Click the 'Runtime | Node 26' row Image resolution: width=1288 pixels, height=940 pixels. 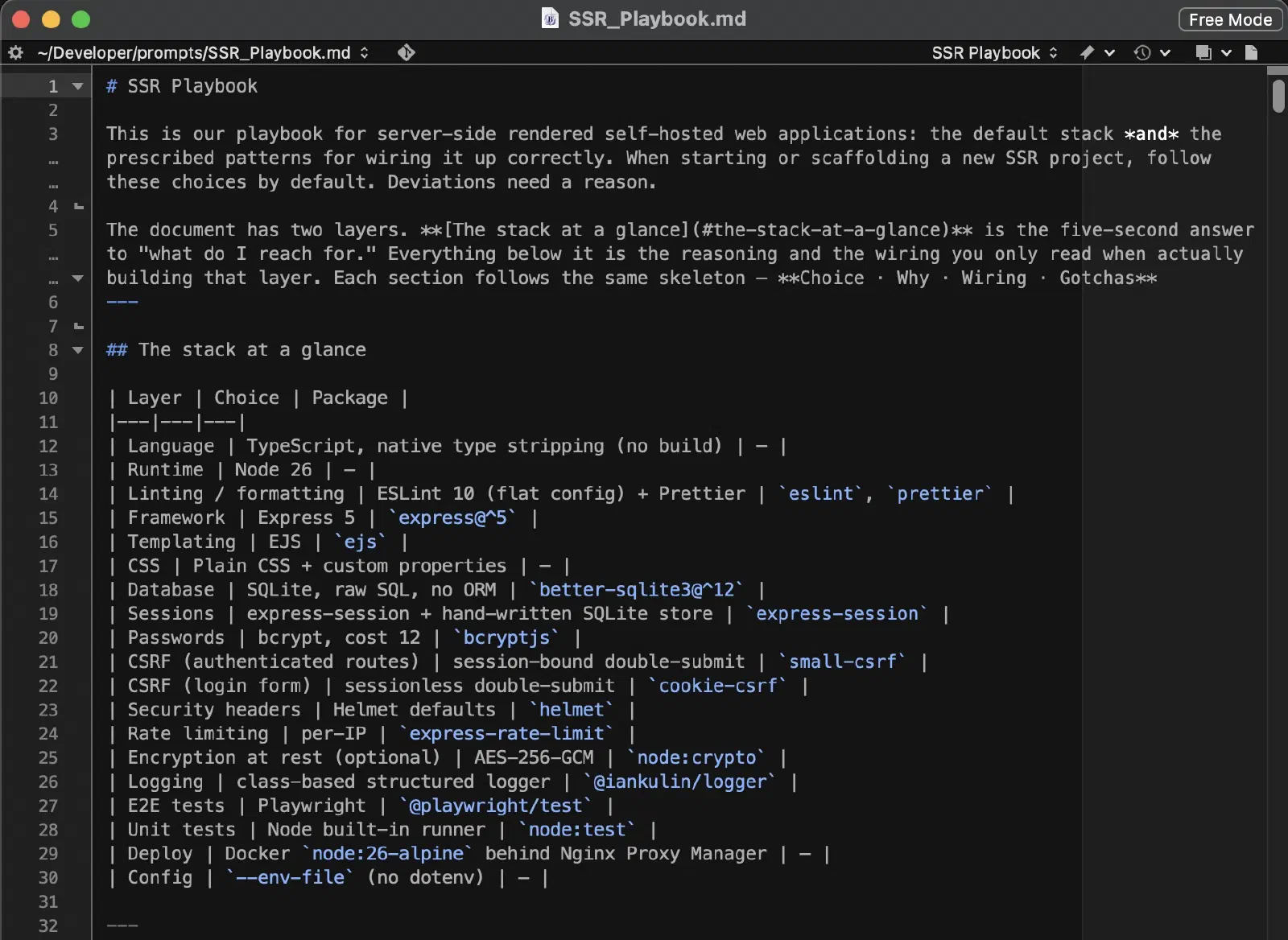pos(241,470)
